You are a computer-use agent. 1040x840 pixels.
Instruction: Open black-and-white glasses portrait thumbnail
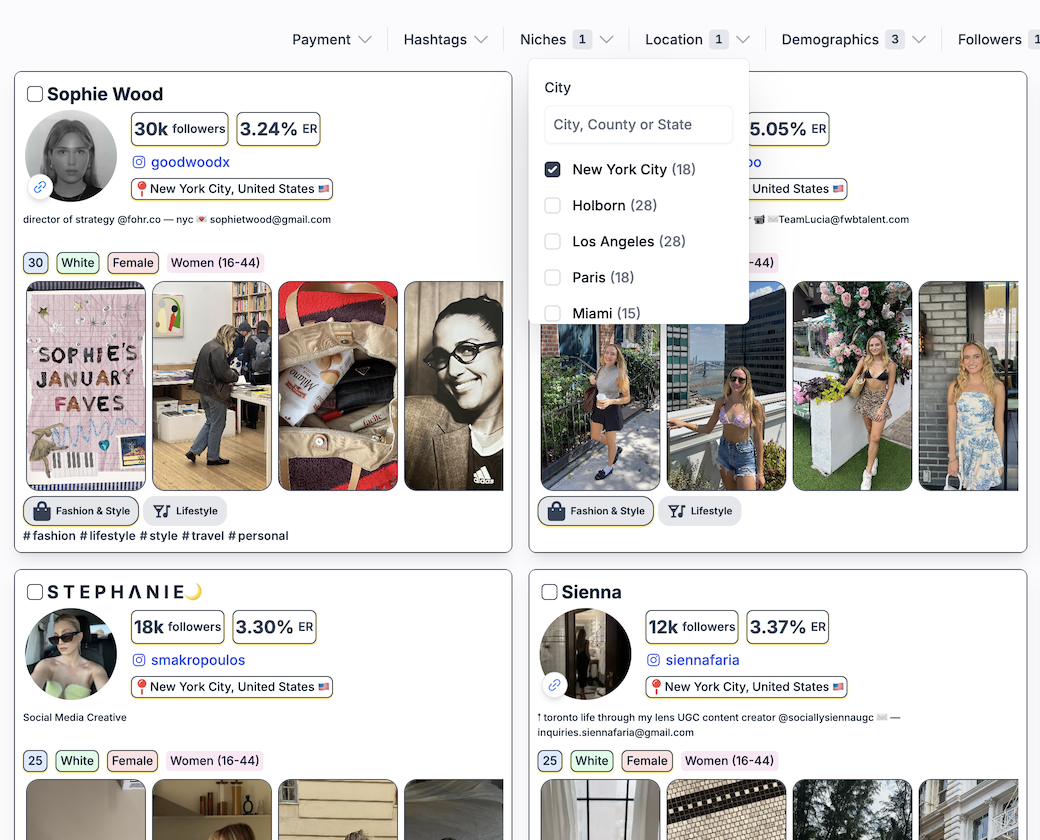point(454,386)
